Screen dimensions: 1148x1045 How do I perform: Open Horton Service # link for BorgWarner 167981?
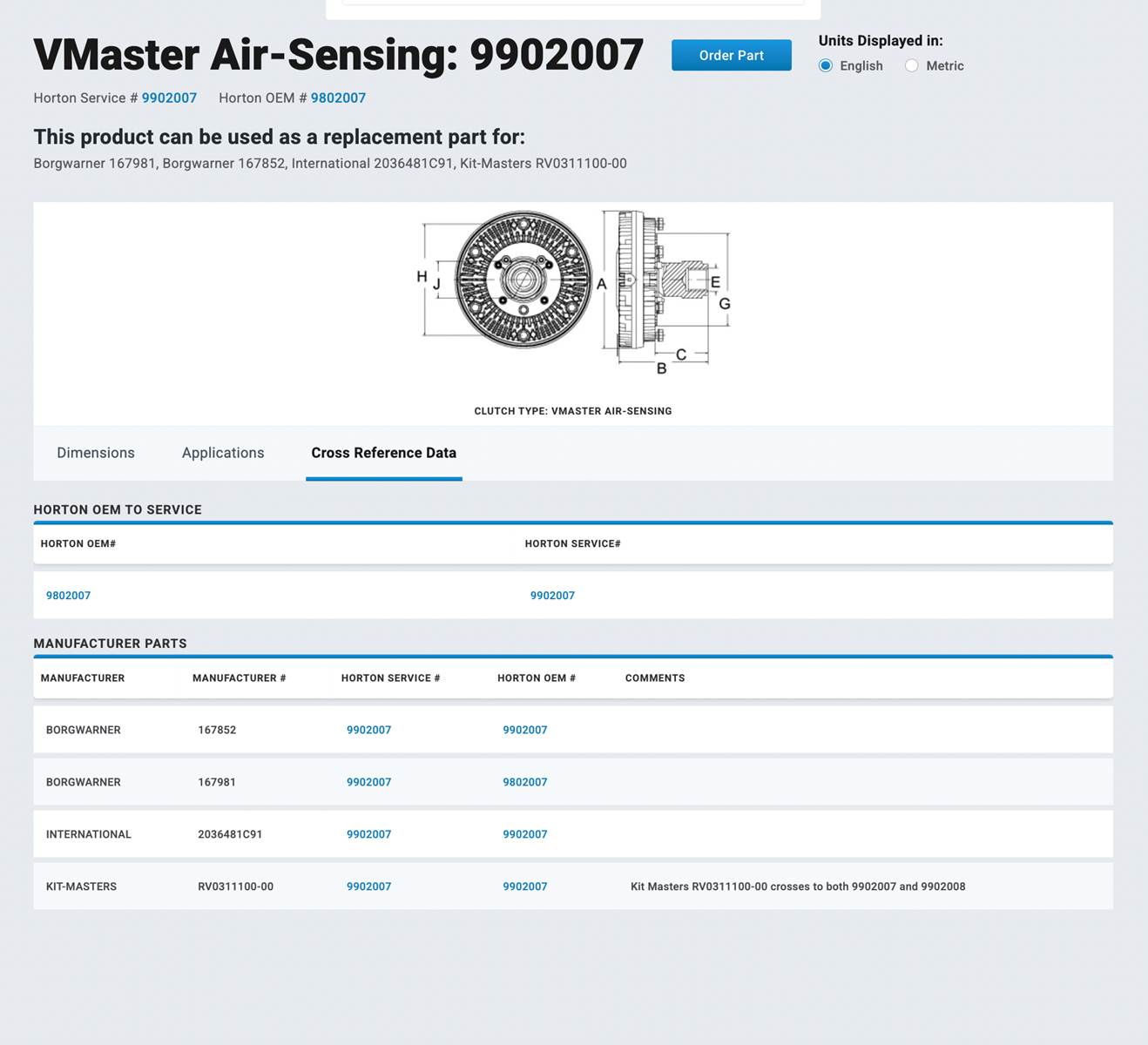coord(368,782)
